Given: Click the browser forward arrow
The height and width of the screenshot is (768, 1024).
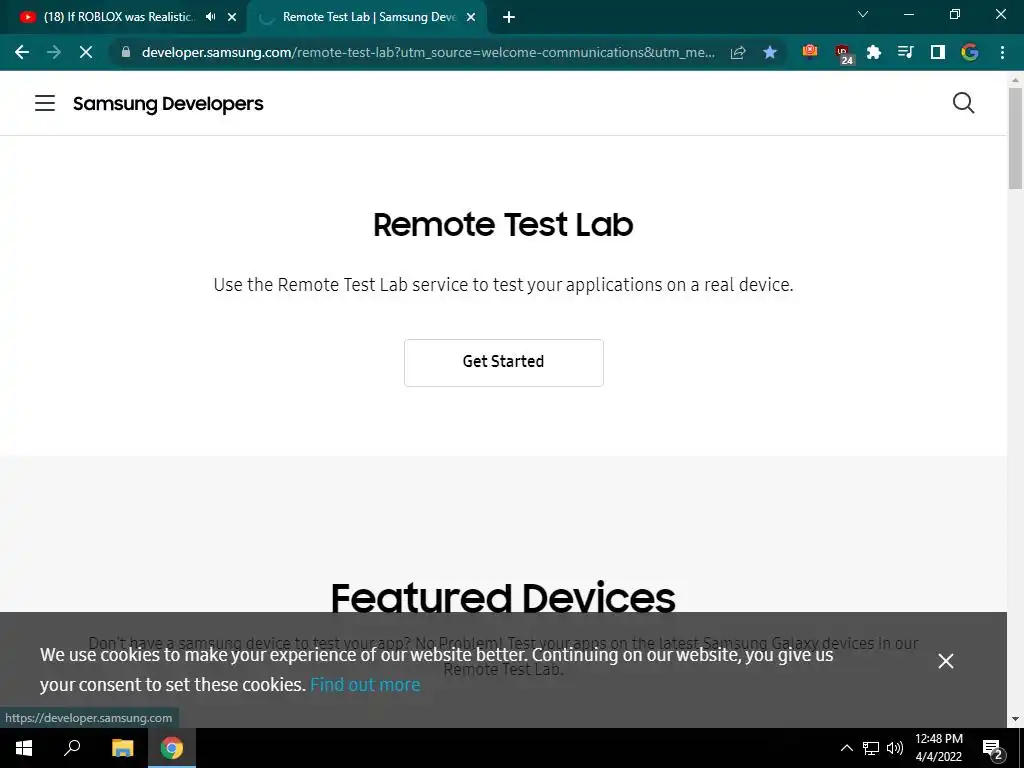Looking at the screenshot, I should click(x=54, y=52).
